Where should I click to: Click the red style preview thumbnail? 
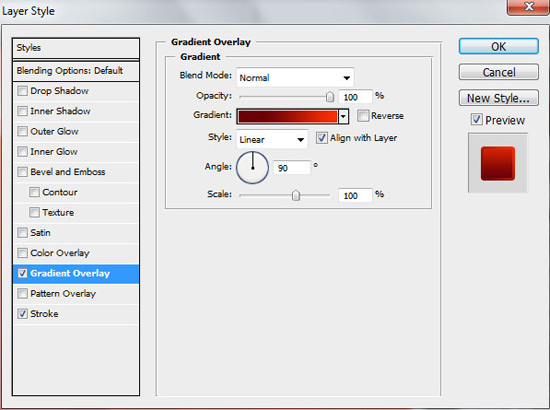(x=498, y=163)
